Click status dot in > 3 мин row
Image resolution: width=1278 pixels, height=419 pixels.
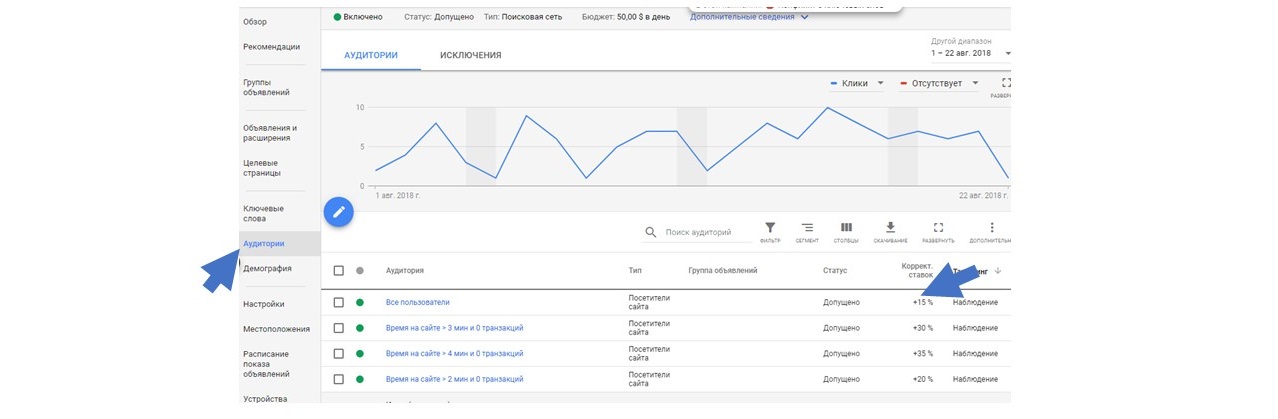[x=360, y=328]
